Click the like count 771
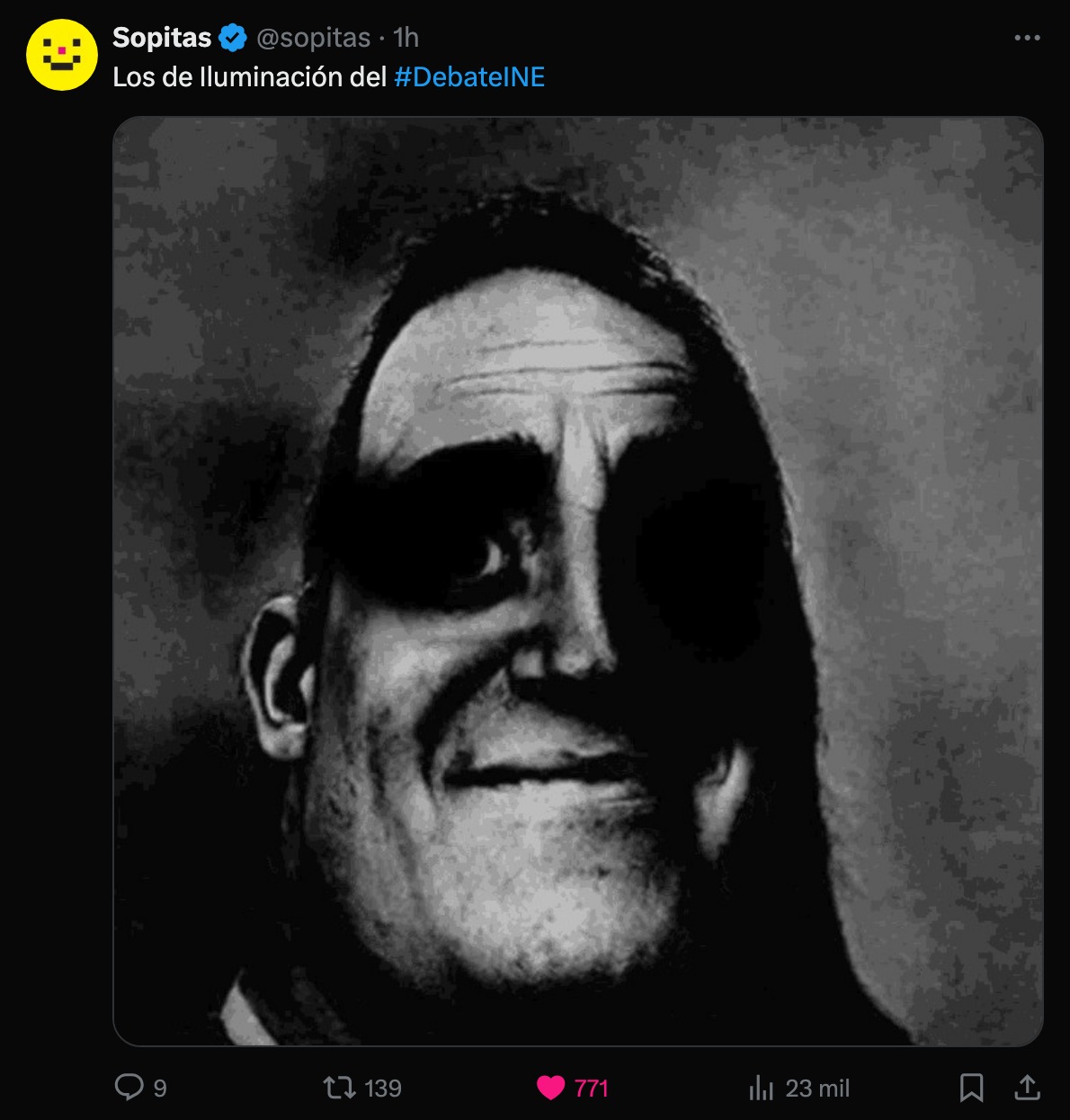 click(x=592, y=1089)
